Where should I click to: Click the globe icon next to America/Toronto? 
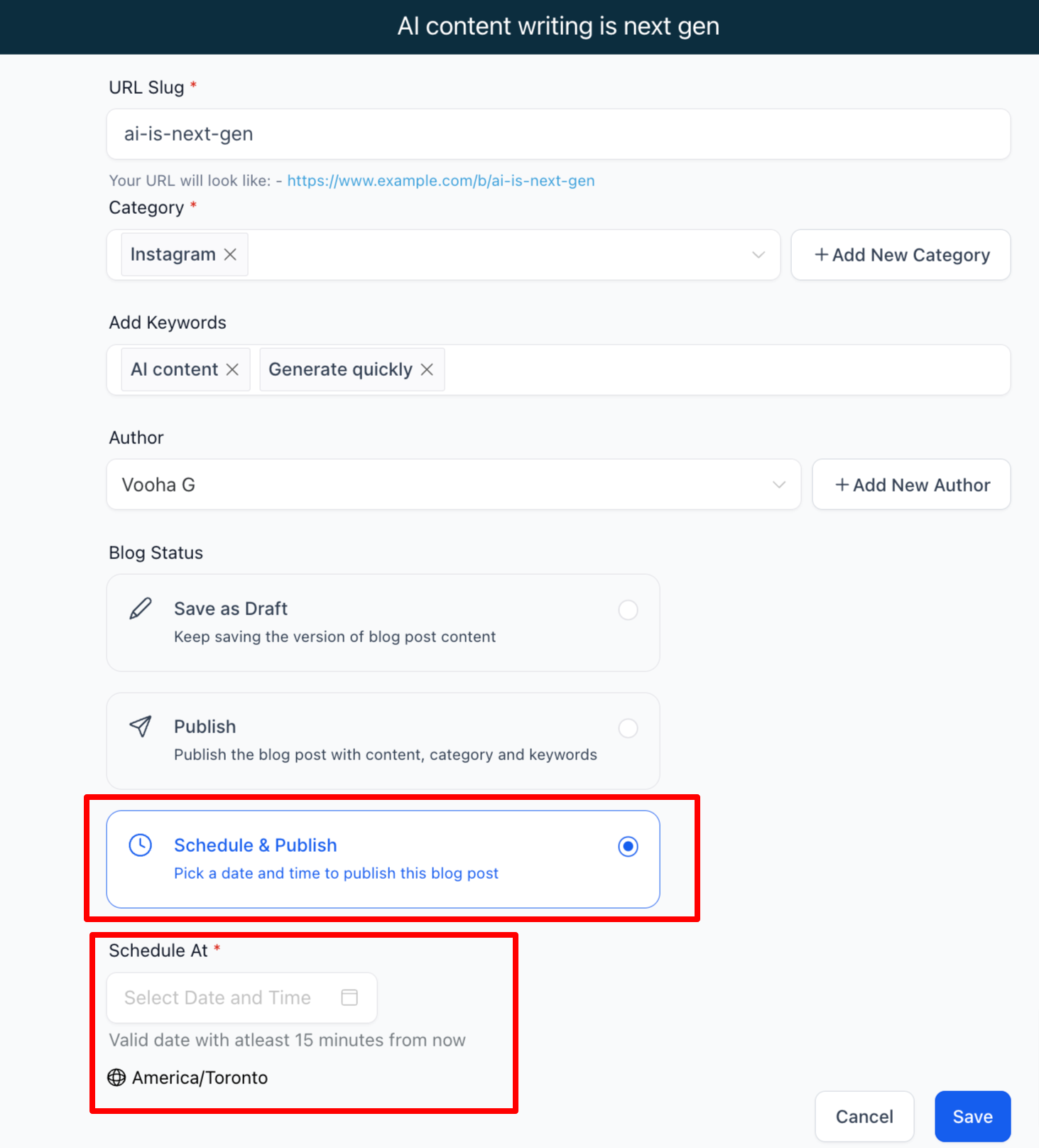(x=116, y=1078)
